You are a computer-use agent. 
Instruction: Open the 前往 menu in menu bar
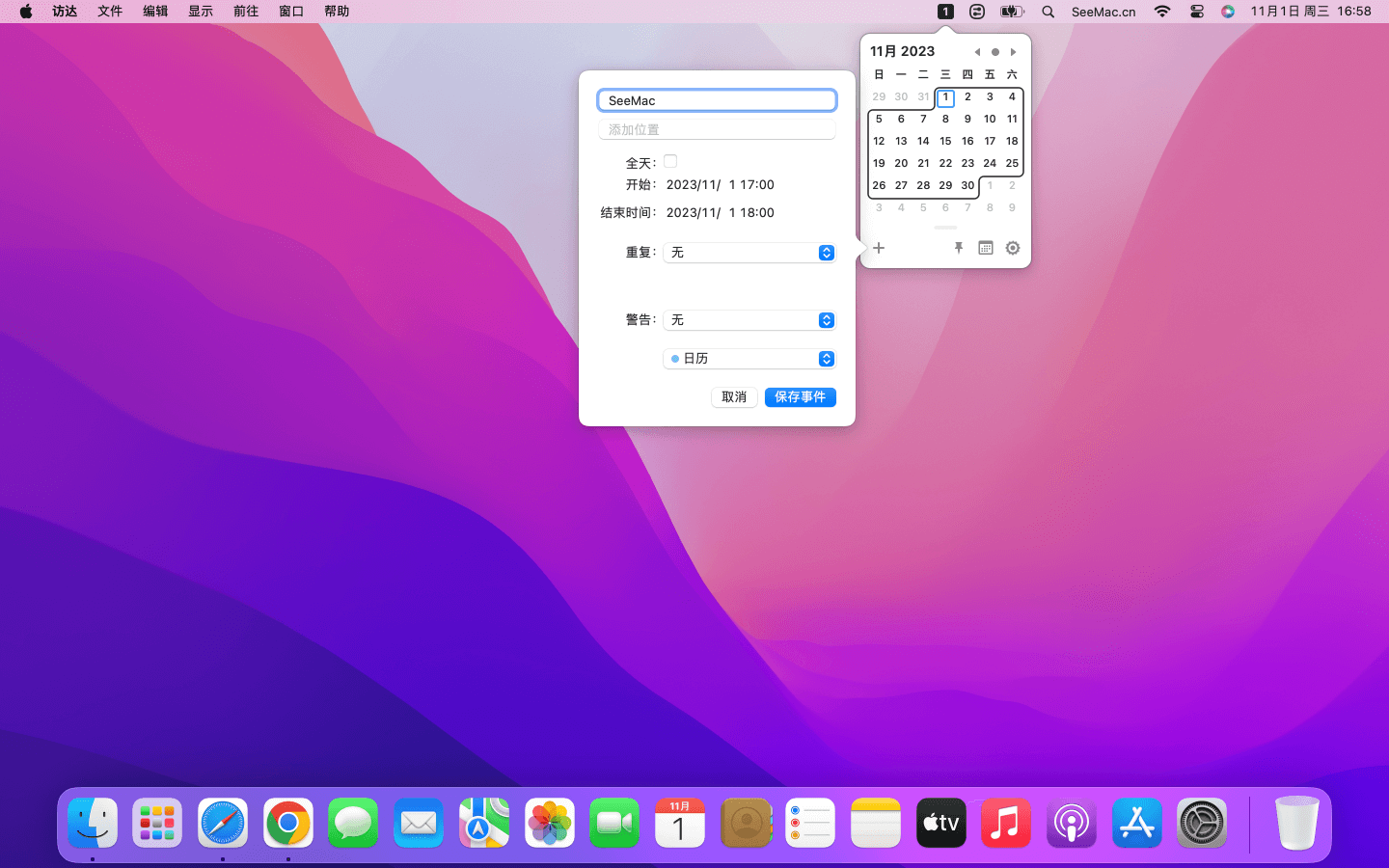(246, 12)
